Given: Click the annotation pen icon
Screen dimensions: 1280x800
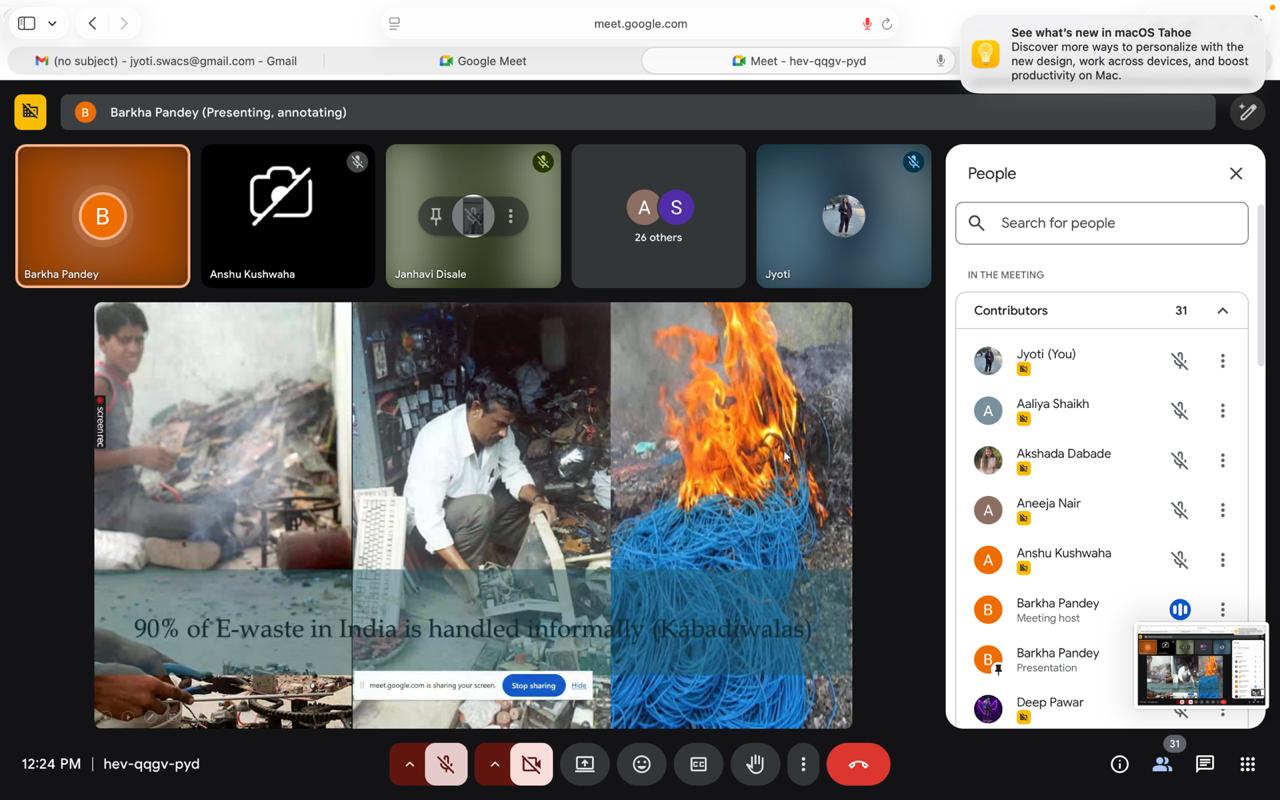Looking at the screenshot, I should [x=1247, y=112].
